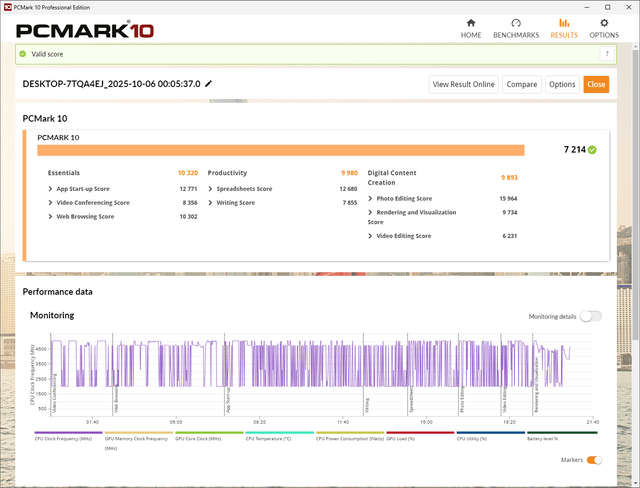Click the App Start-up score value 12 771
Image resolution: width=640 pixels, height=488 pixels.
click(x=189, y=189)
